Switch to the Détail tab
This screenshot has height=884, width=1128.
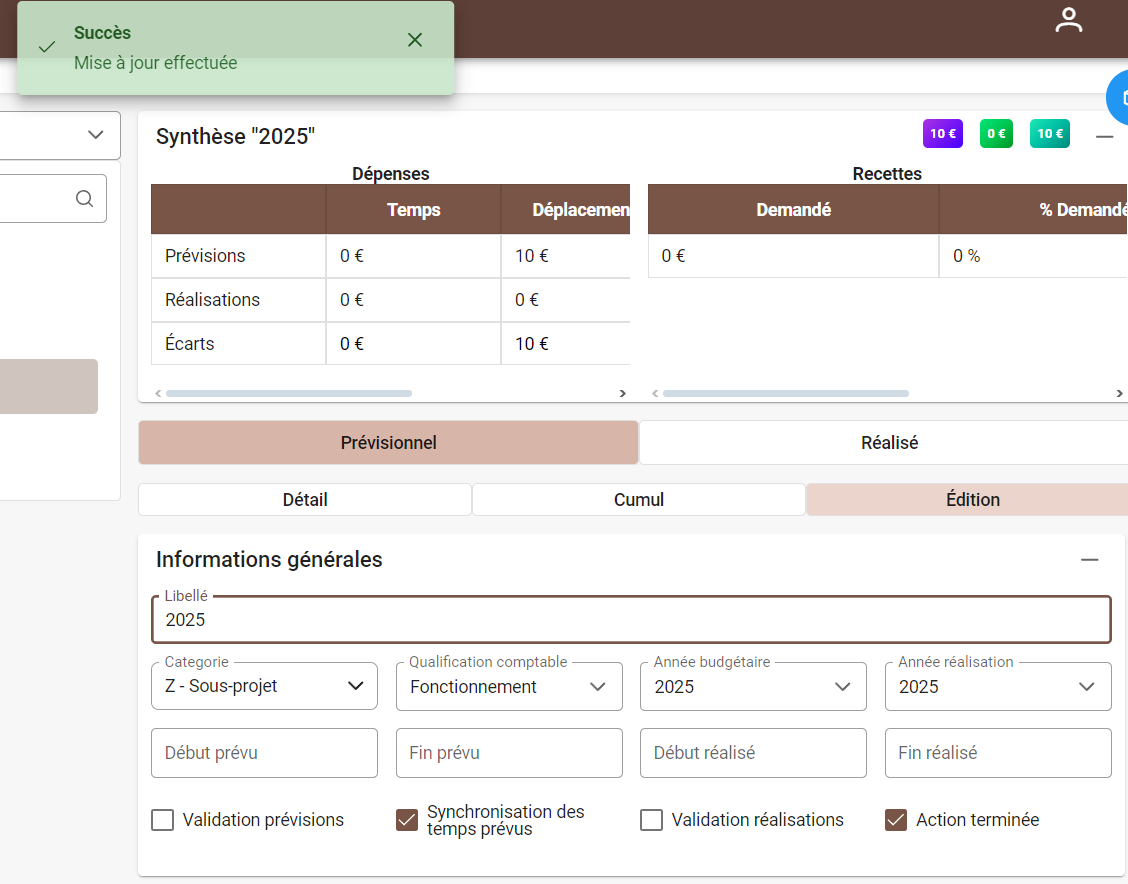[304, 499]
